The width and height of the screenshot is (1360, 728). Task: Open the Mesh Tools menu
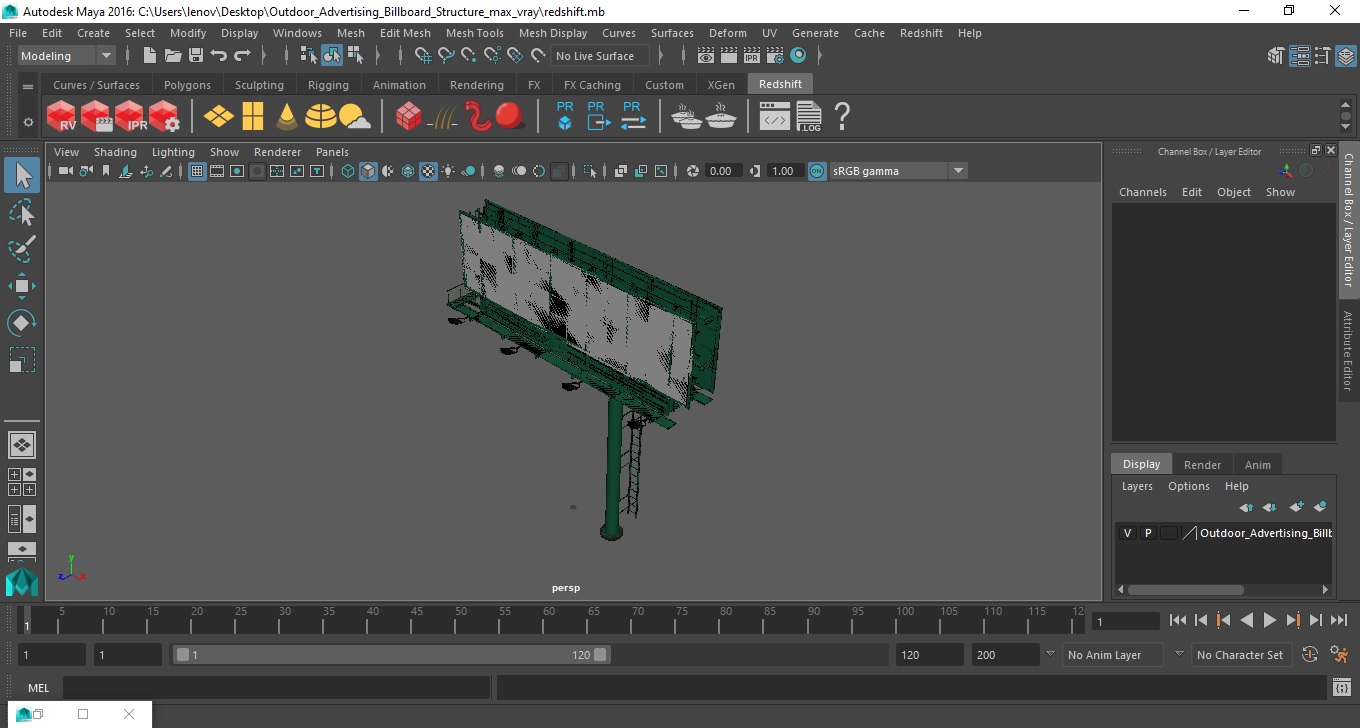[x=474, y=33]
